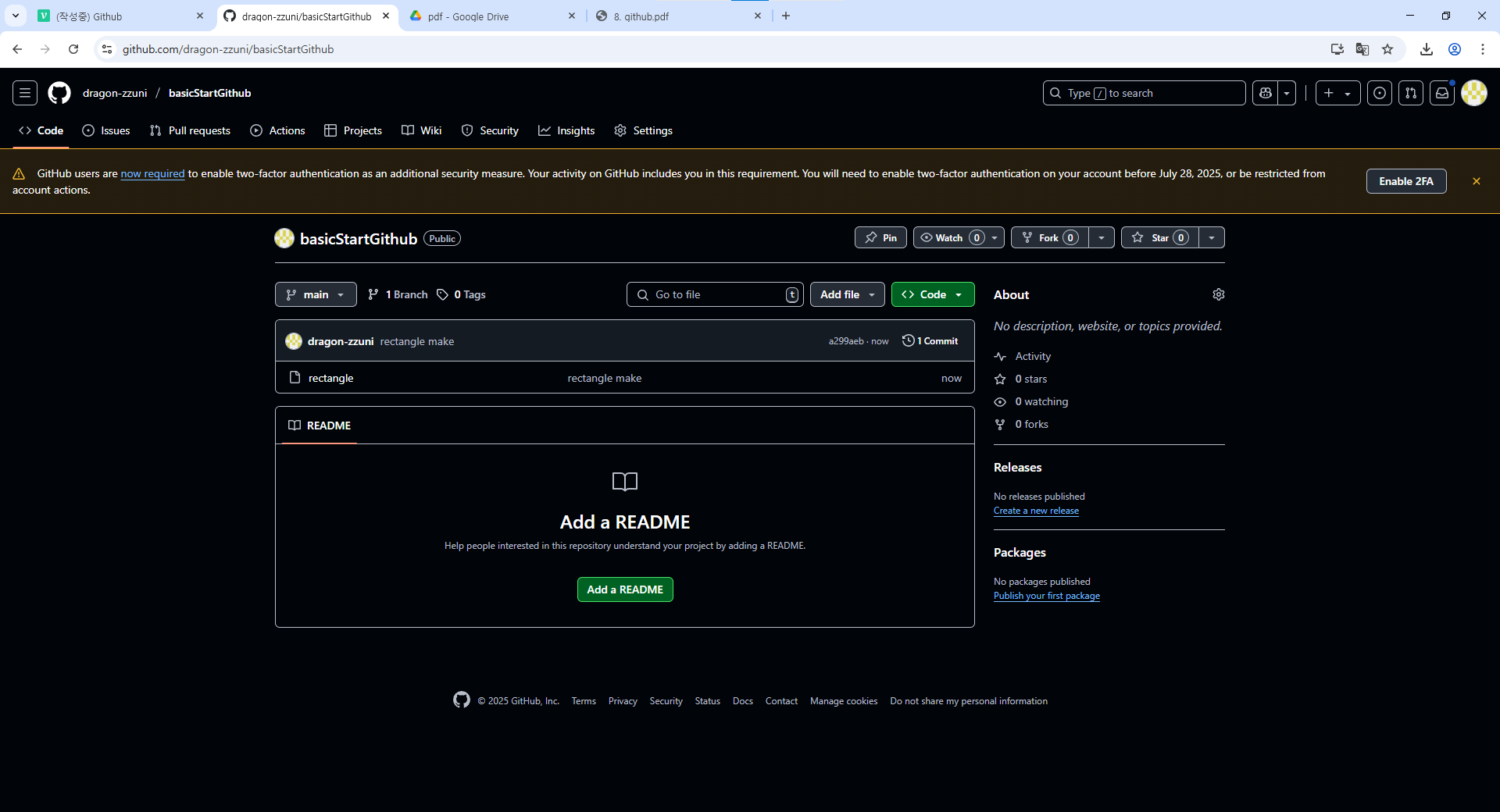Go to the Actions tab
Screen dimensions: 1500x812
click(x=277, y=130)
